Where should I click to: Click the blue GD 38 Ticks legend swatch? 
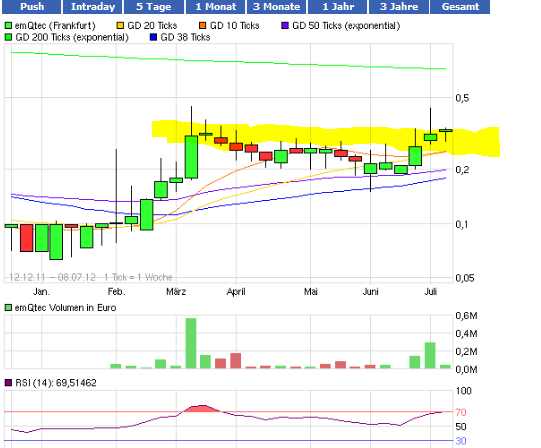pos(154,37)
